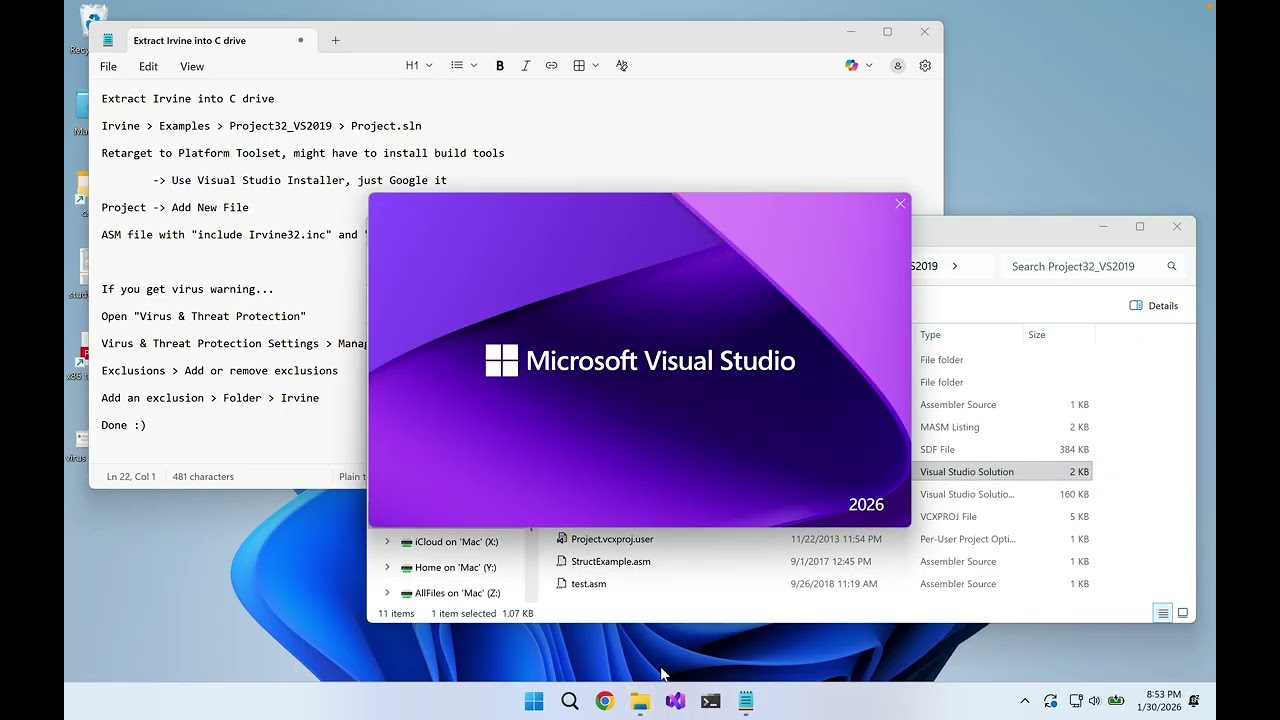This screenshot has width=1280, height=720.
Task: Click the Explorer search magnifier icon
Action: pyautogui.click(x=1172, y=267)
